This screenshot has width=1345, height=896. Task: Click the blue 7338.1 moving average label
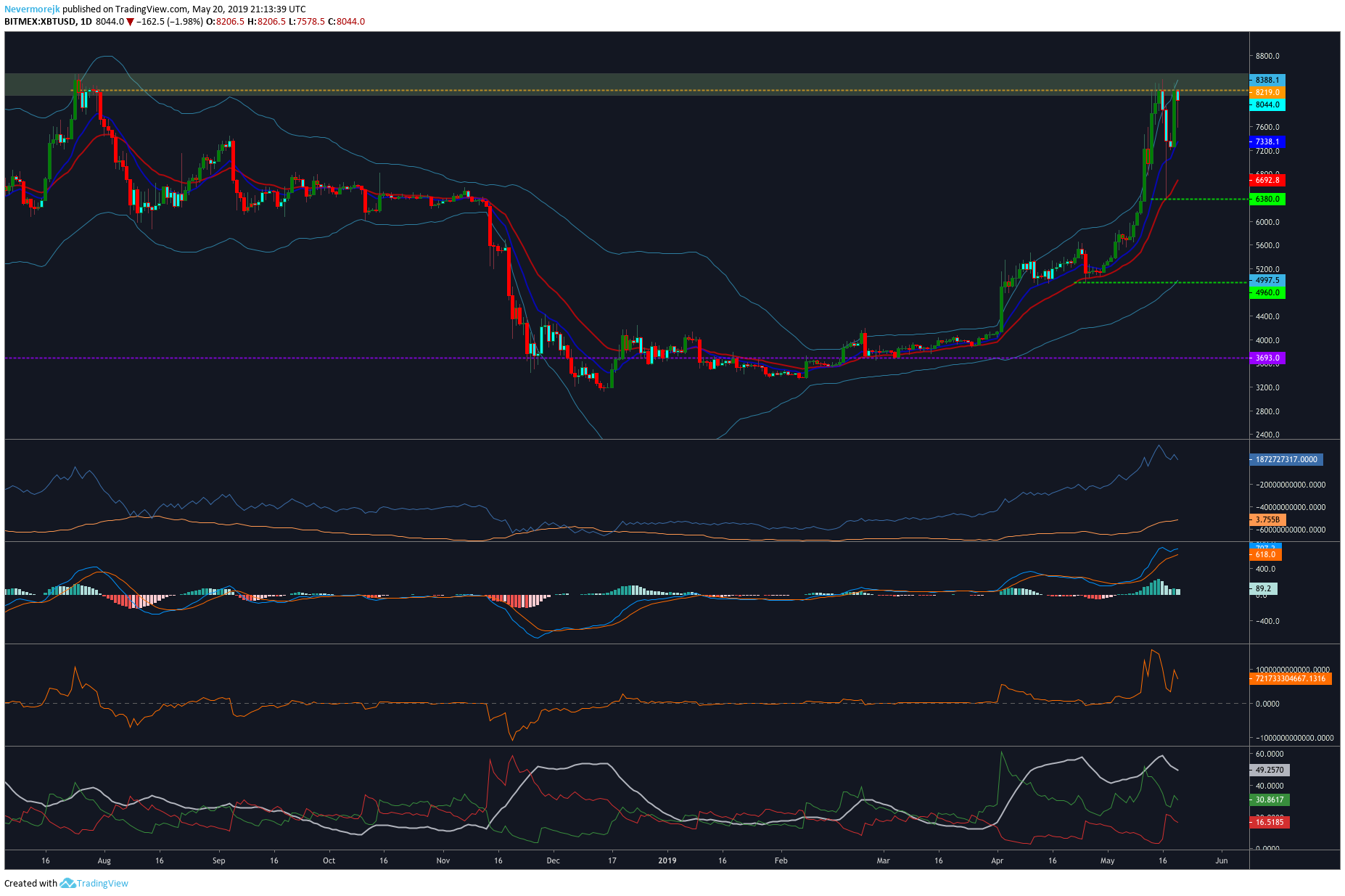[1267, 141]
